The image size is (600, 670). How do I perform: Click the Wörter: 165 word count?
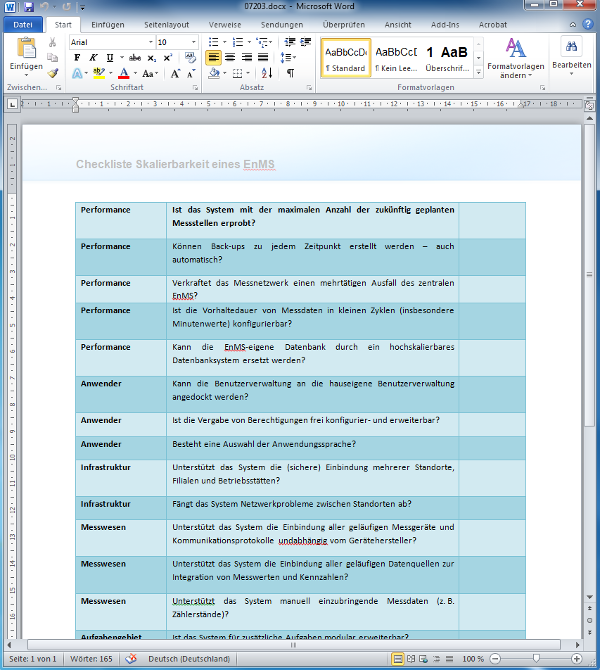pos(92,660)
